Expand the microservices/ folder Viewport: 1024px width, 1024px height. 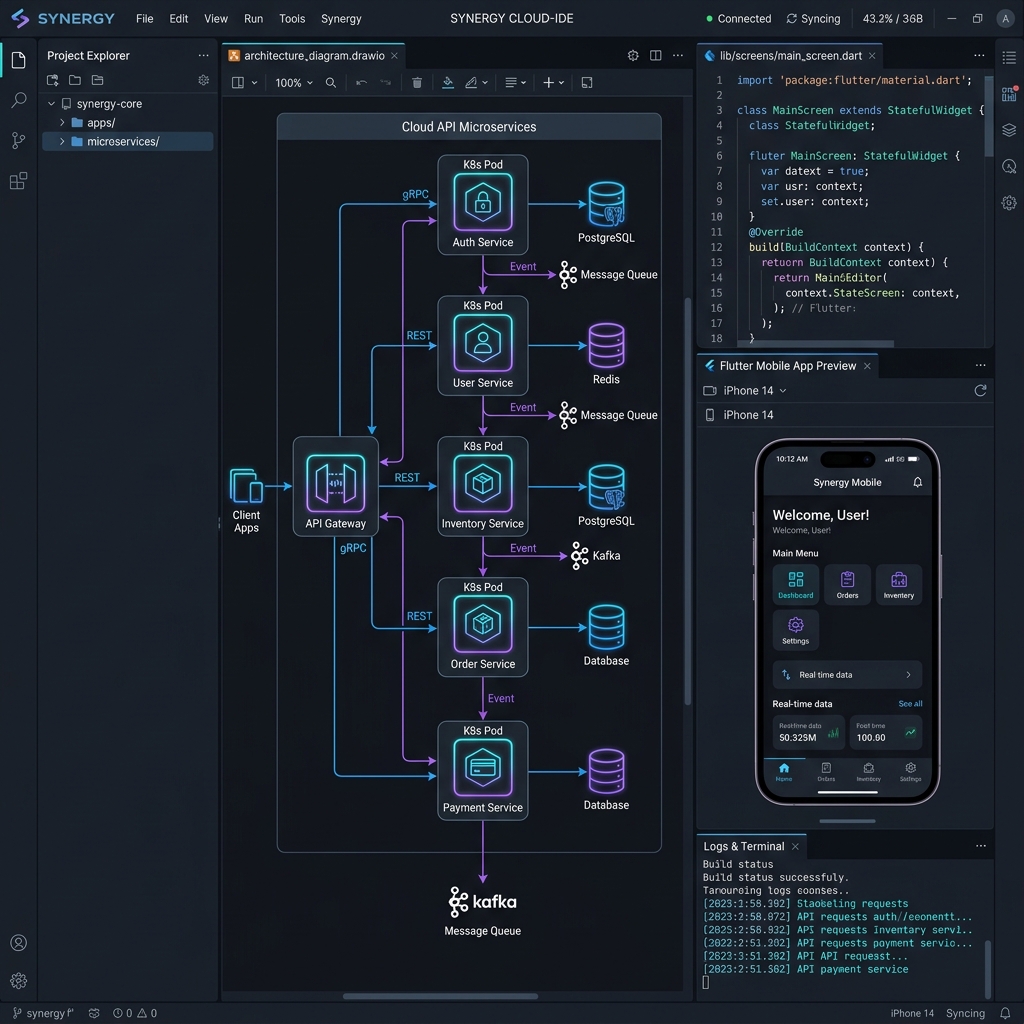coord(62,142)
